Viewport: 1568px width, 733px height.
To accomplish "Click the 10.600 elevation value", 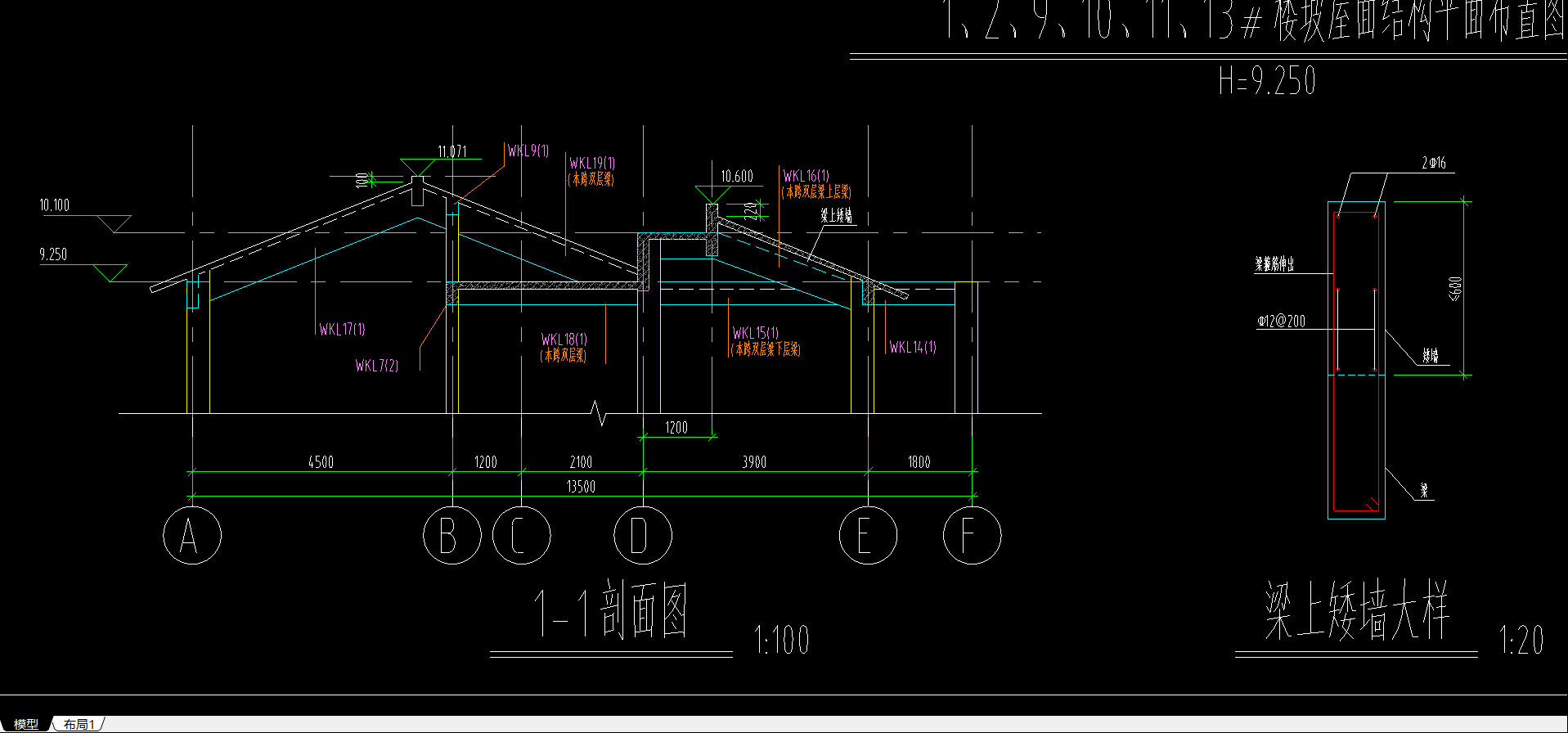I will [737, 177].
